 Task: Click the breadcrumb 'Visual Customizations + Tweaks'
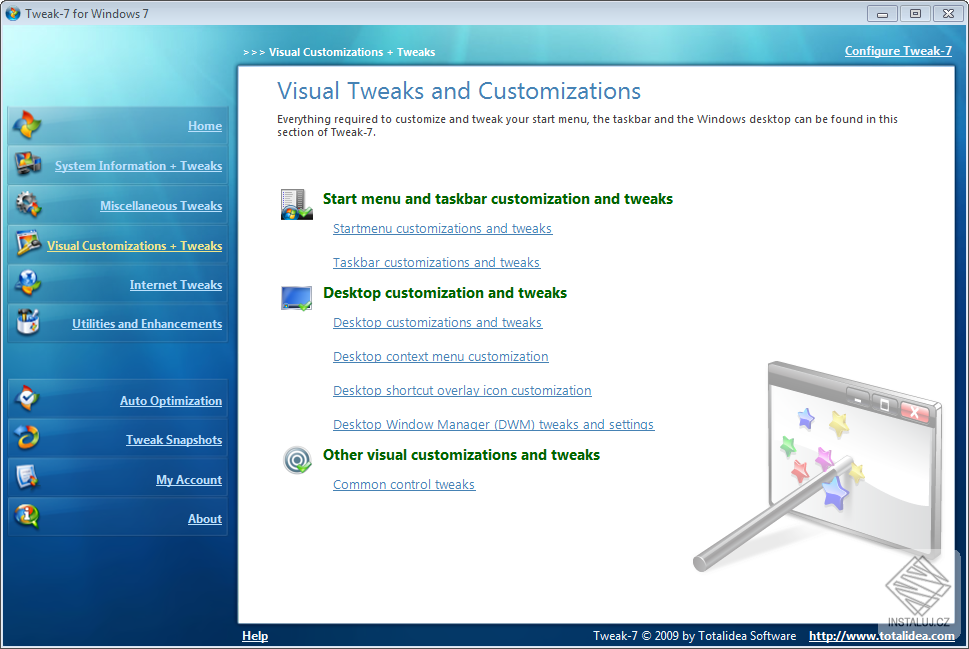(352, 53)
